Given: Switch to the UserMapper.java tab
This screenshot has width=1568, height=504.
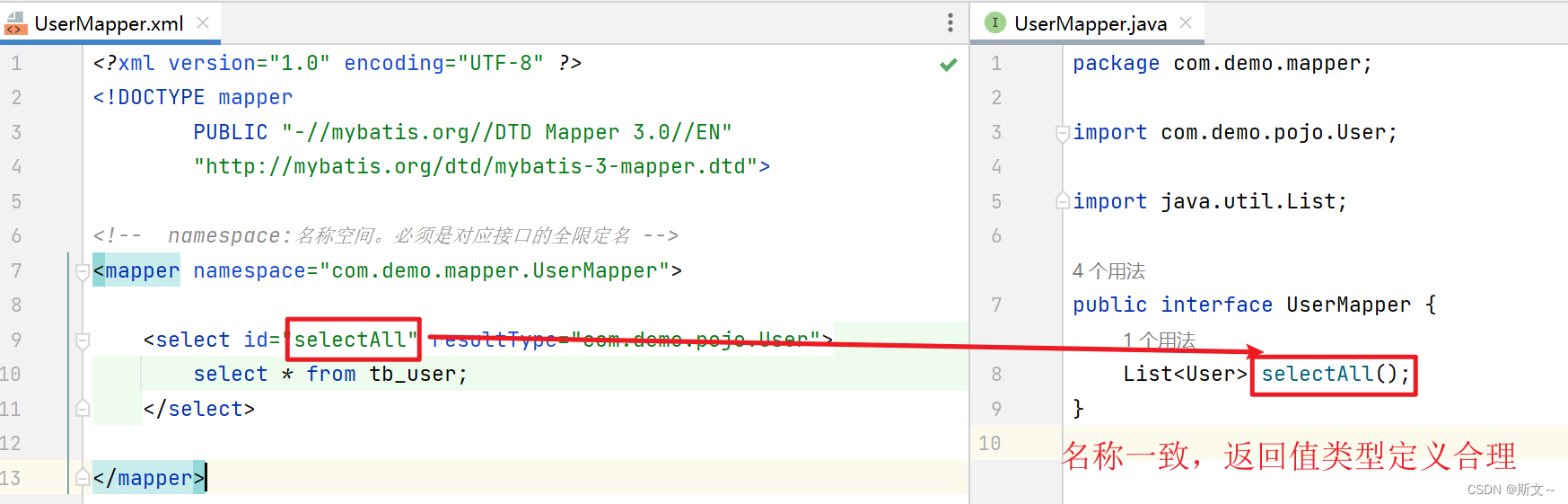Looking at the screenshot, I should 1090,23.
